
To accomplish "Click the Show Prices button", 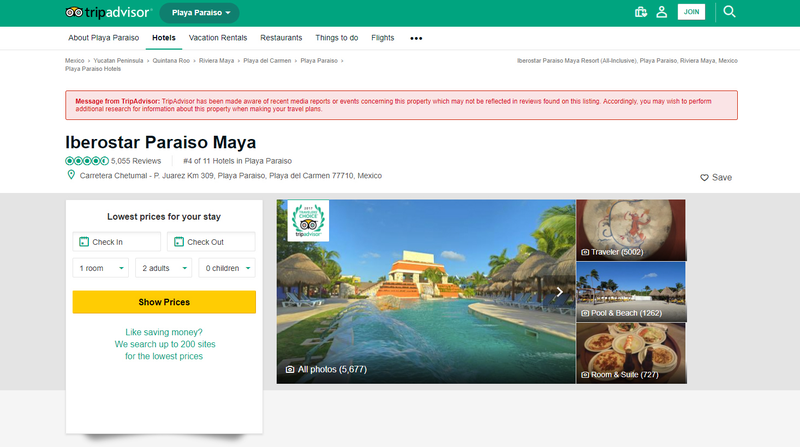I will point(164,302).
